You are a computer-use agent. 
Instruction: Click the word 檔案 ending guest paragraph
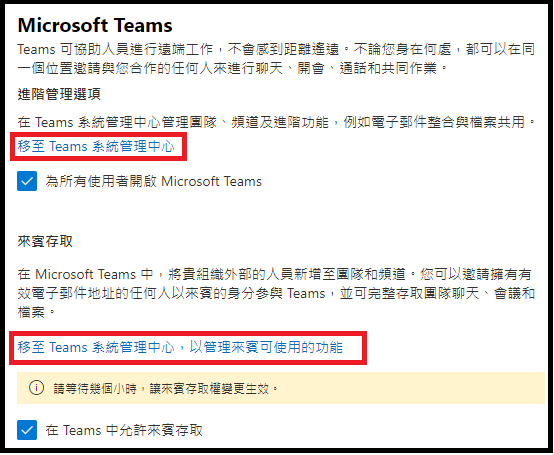31,312
